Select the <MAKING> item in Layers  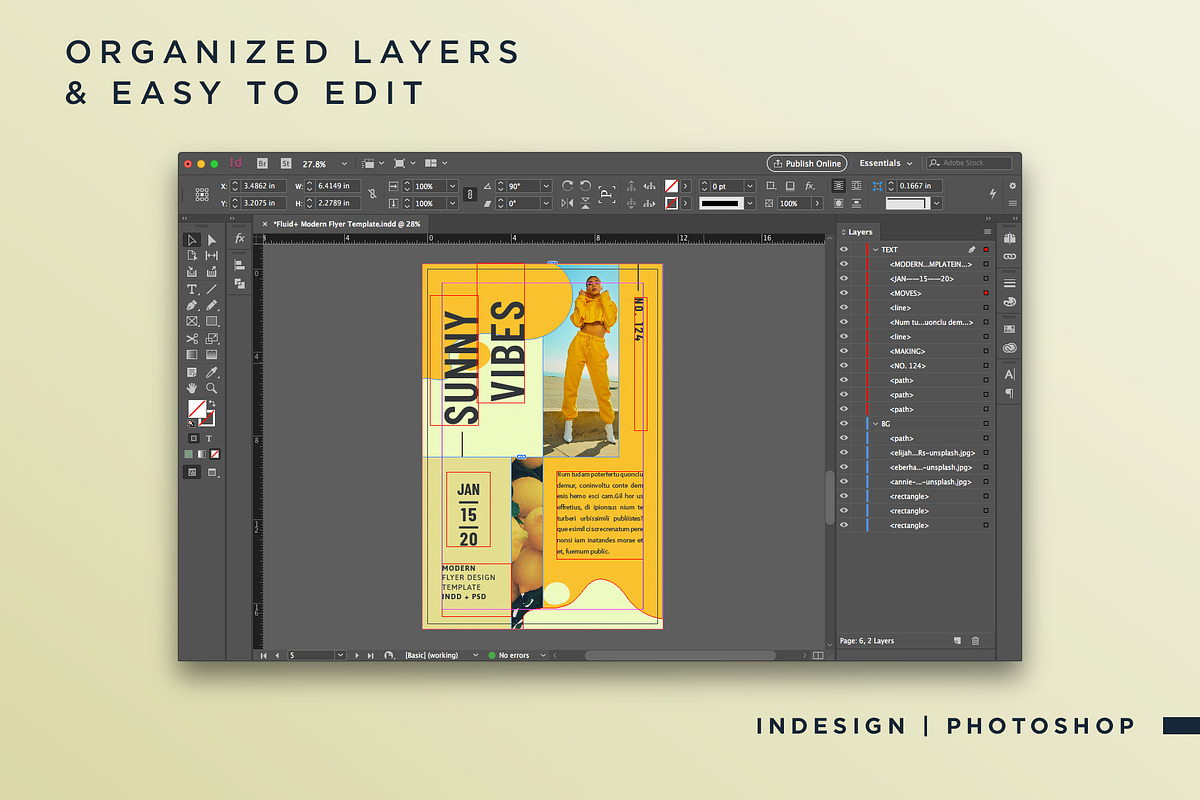907,352
